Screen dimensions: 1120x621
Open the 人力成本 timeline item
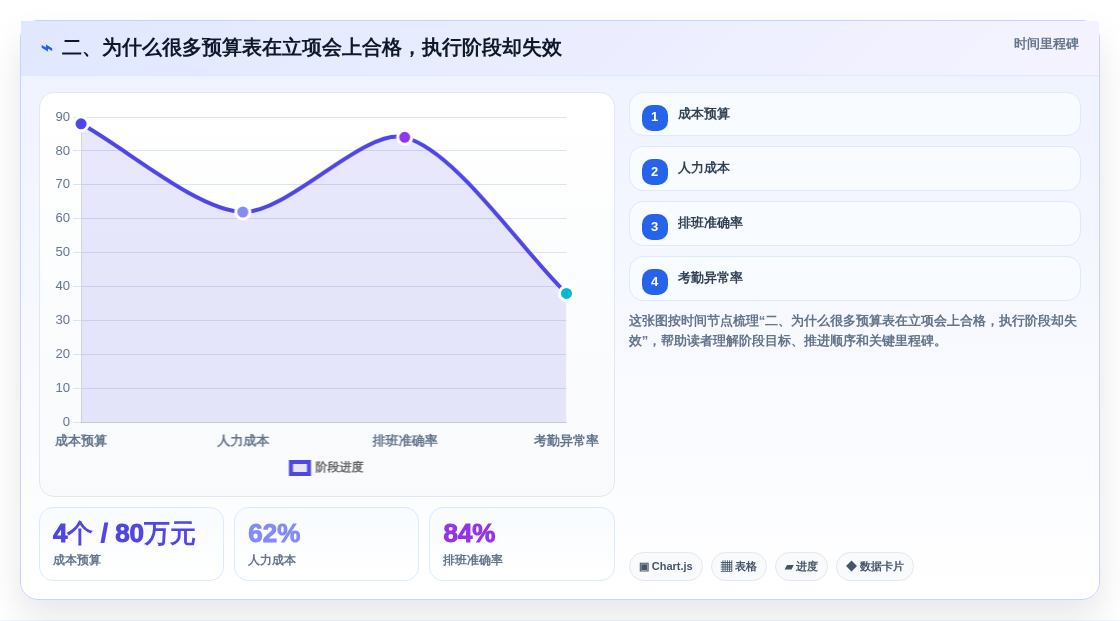[854, 169]
